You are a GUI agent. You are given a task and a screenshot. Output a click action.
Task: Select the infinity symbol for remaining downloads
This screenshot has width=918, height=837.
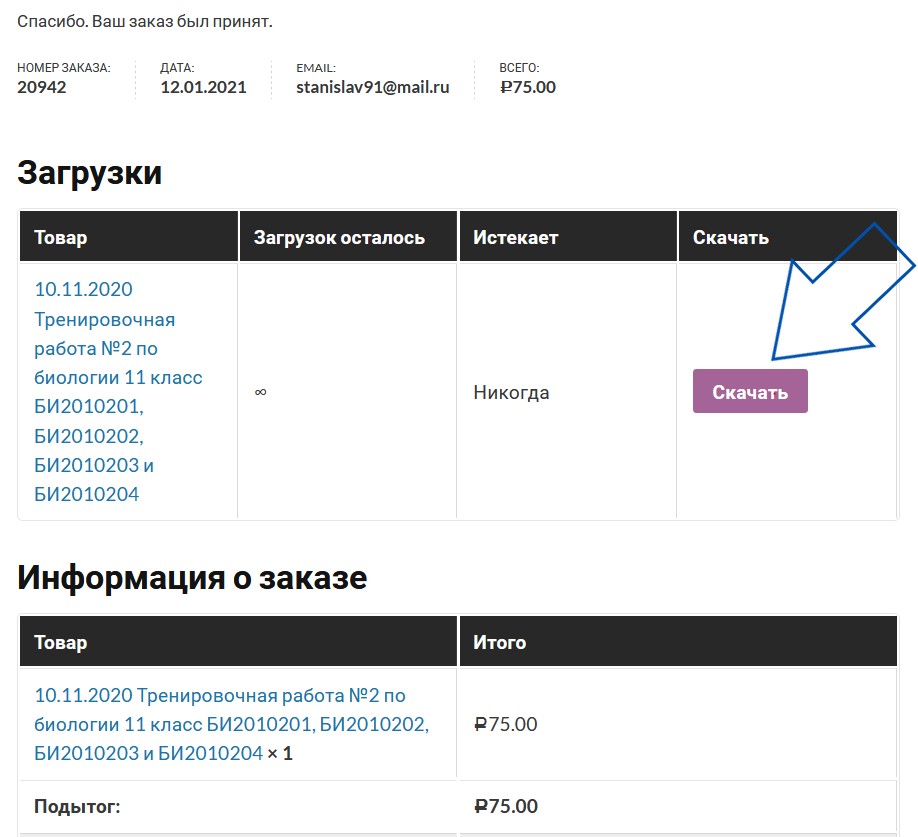pyautogui.click(x=261, y=392)
